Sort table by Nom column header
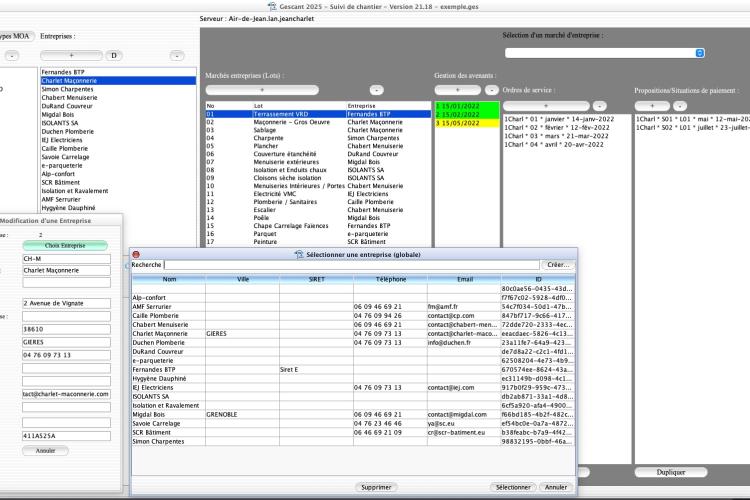 tap(169, 279)
